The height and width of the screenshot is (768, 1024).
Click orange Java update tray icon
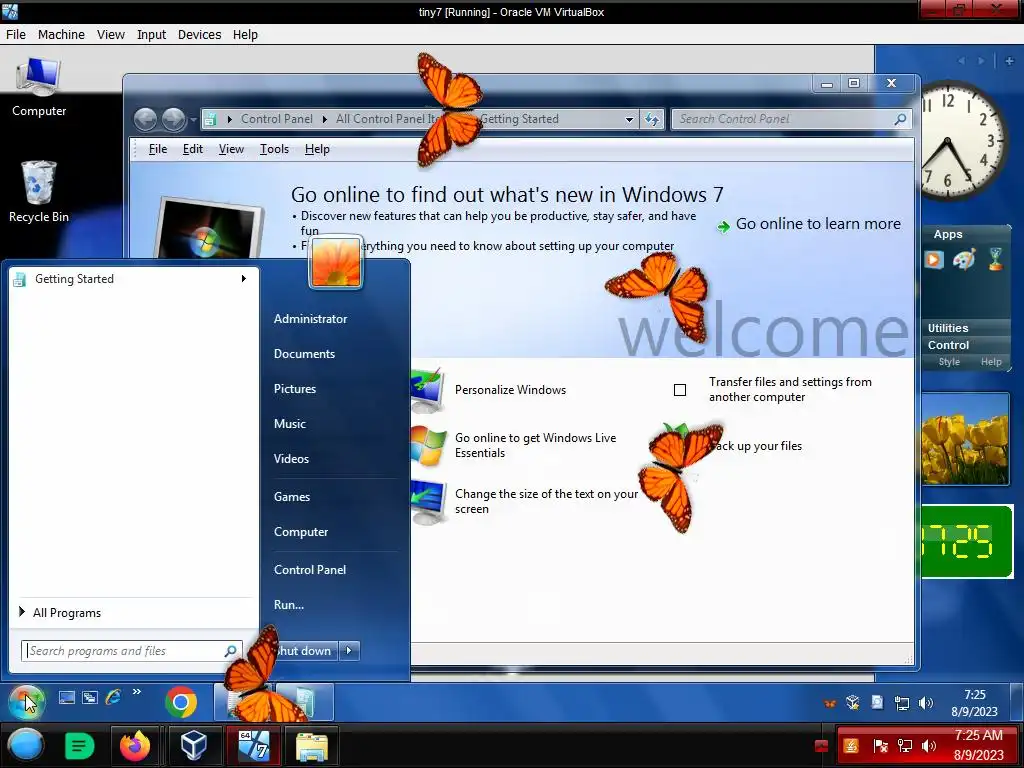click(x=851, y=746)
